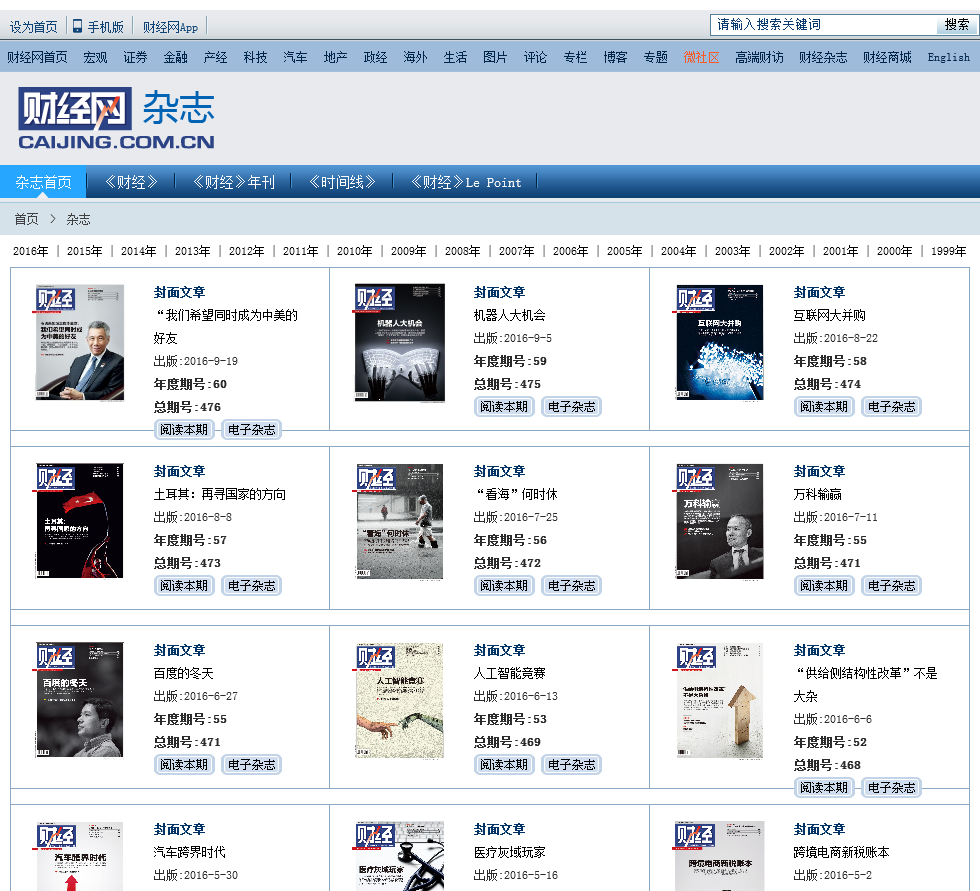
Task: Filter issues by 1999年
Action: click(948, 251)
